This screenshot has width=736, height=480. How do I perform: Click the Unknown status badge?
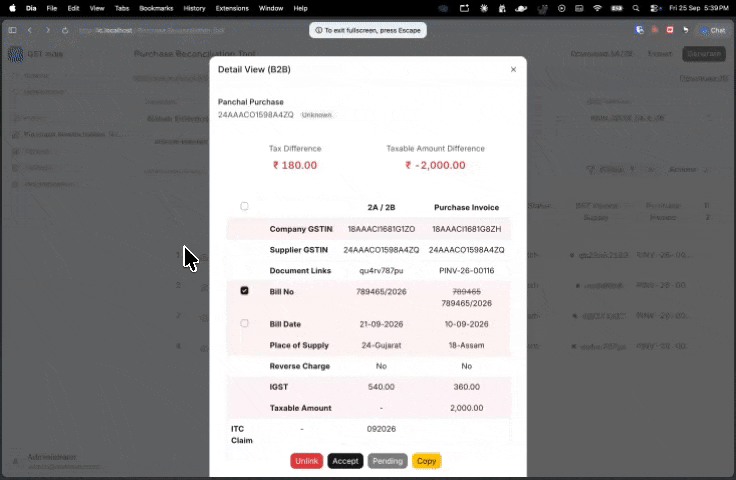[x=316, y=115]
